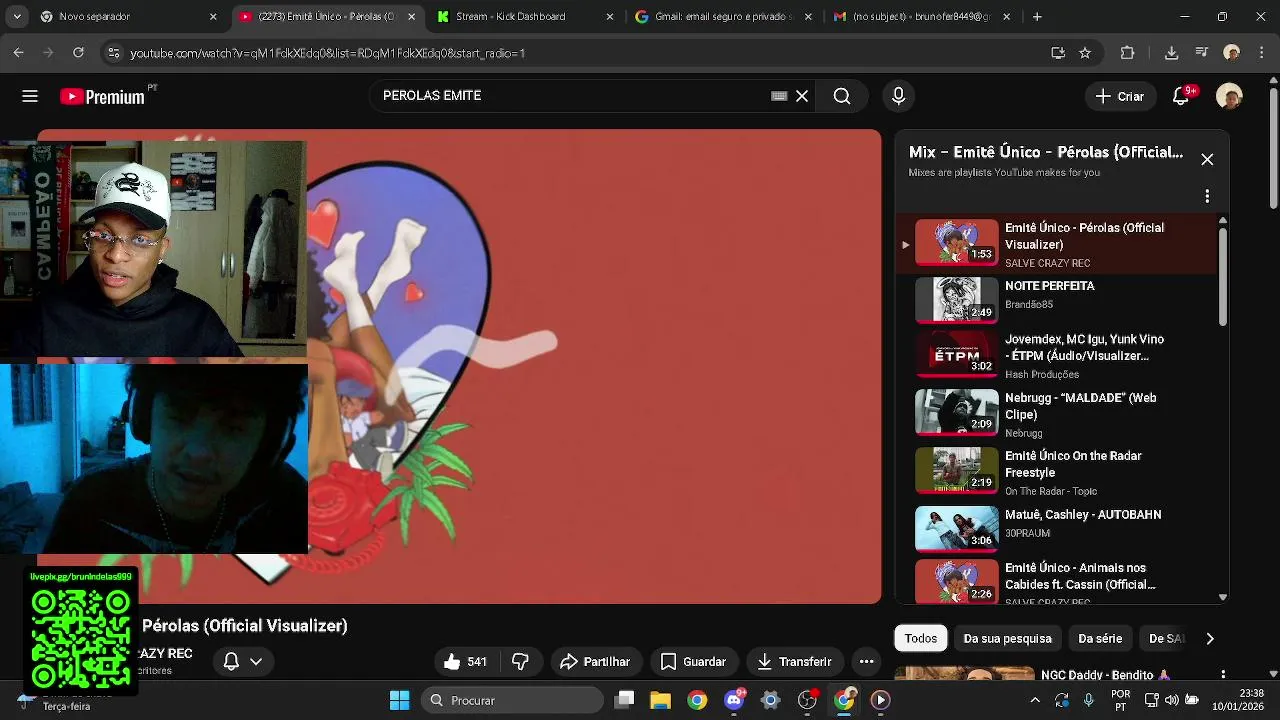Viewport: 1280px width, 720px height.
Task: Click the browser address bar URL
Action: click(327, 53)
